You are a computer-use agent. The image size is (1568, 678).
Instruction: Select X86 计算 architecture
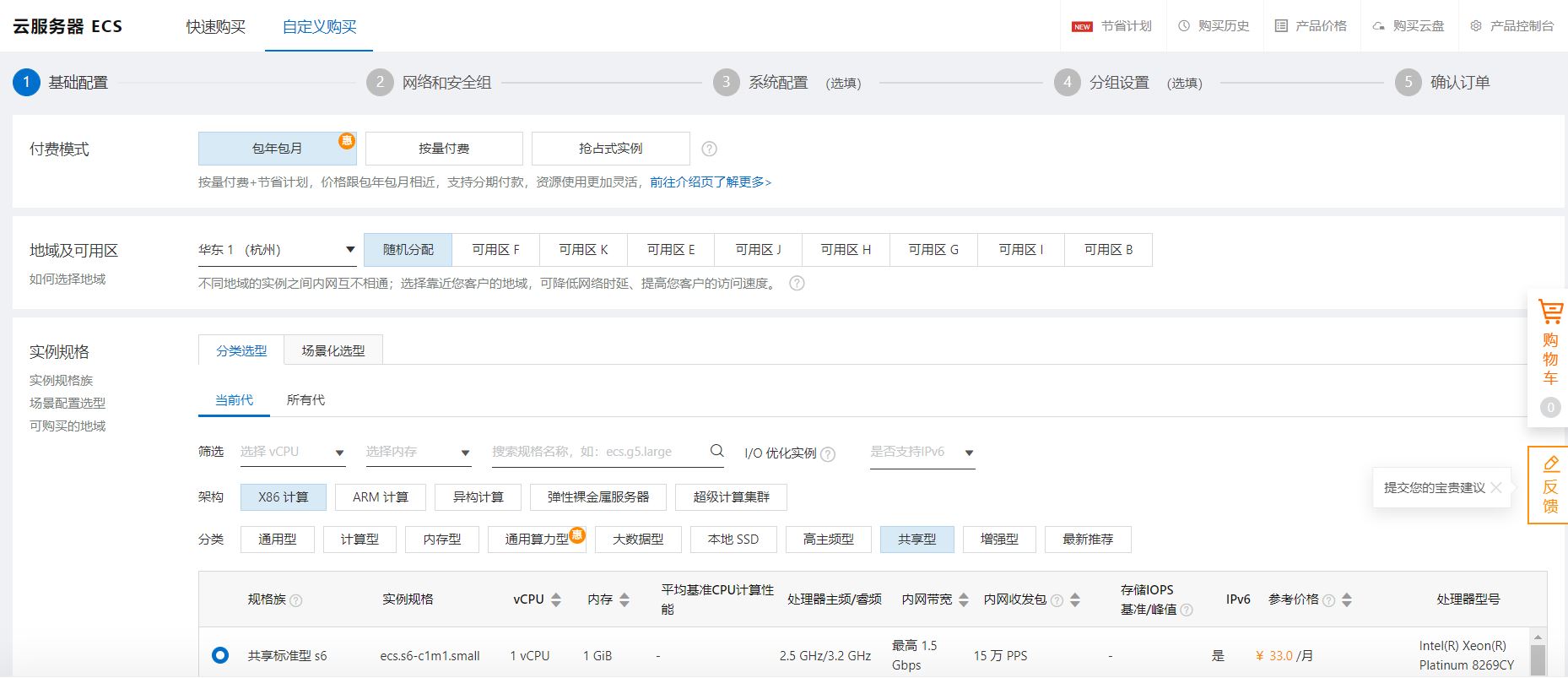click(x=283, y=497)
